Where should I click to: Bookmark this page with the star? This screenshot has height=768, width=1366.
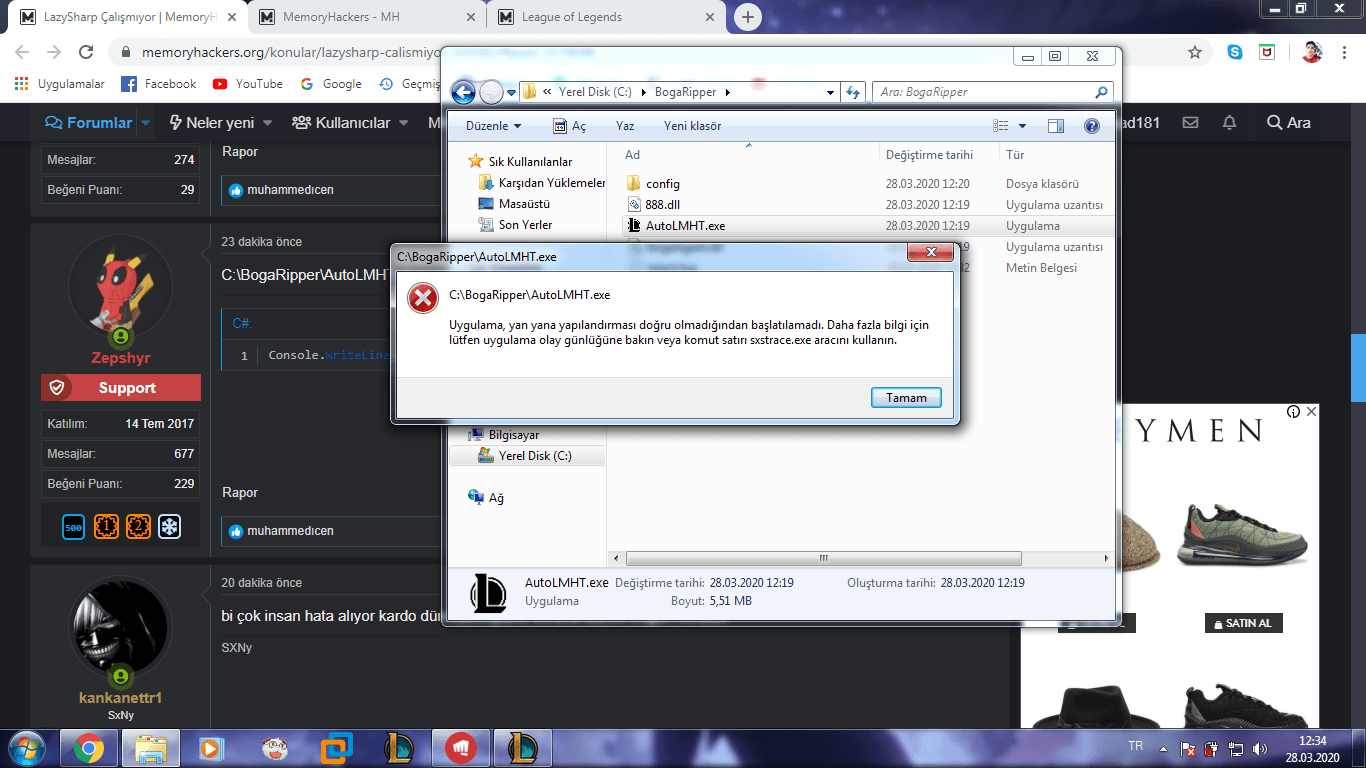(x=1194, y=52)
